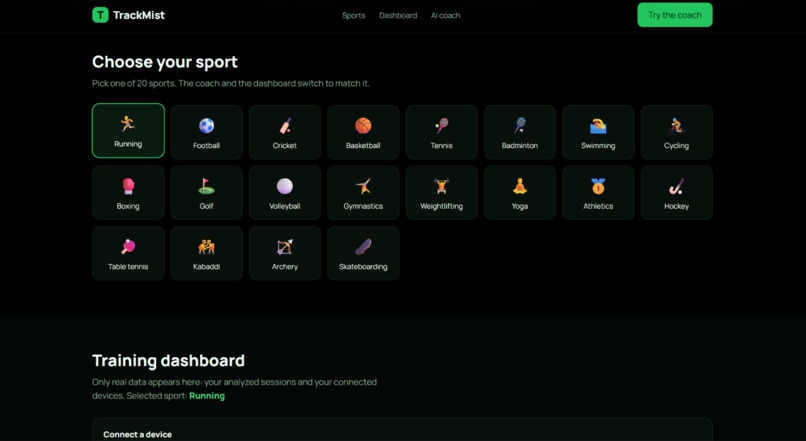The image size is (806, 441).
Task: Click the Connect a device label
Action: tap(138, 434)
